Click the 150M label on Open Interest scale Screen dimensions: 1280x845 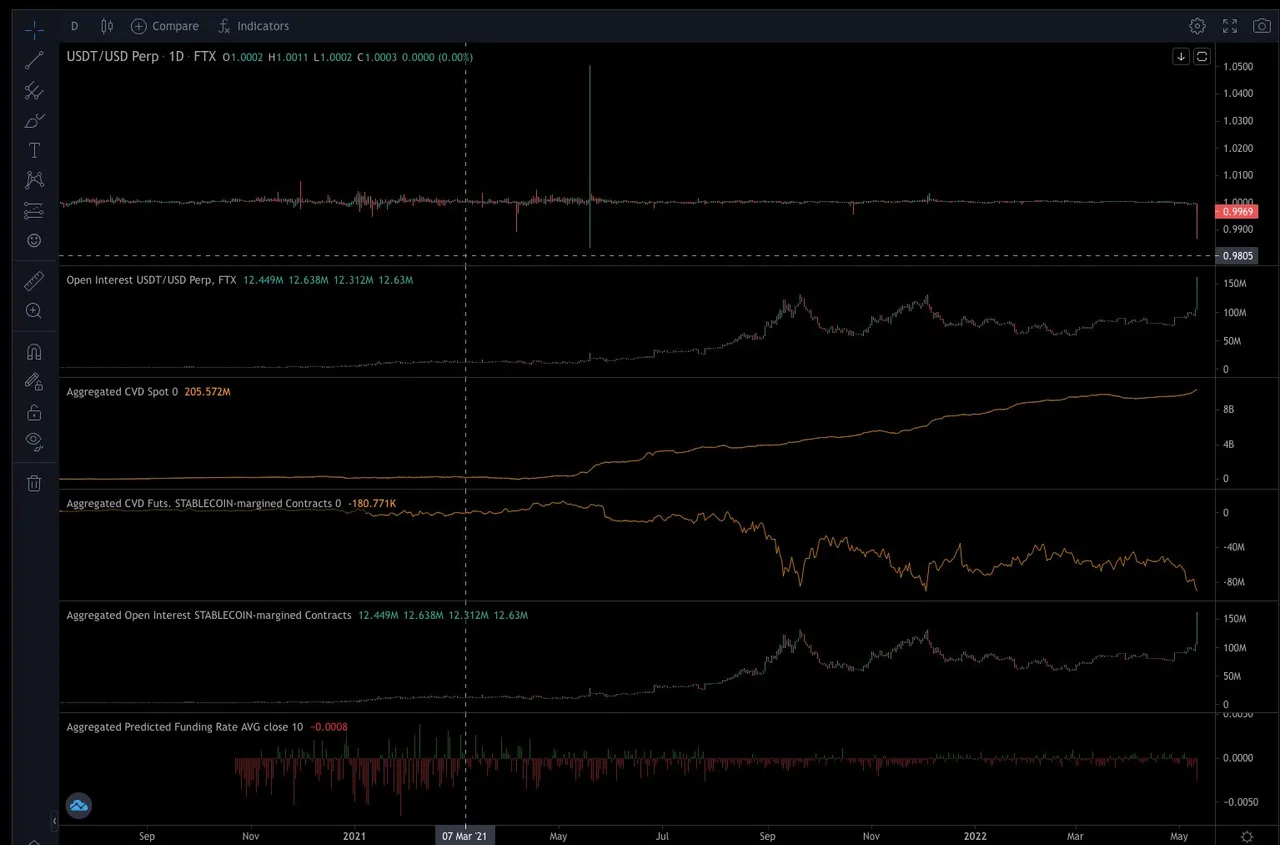tap(1235, 284)
